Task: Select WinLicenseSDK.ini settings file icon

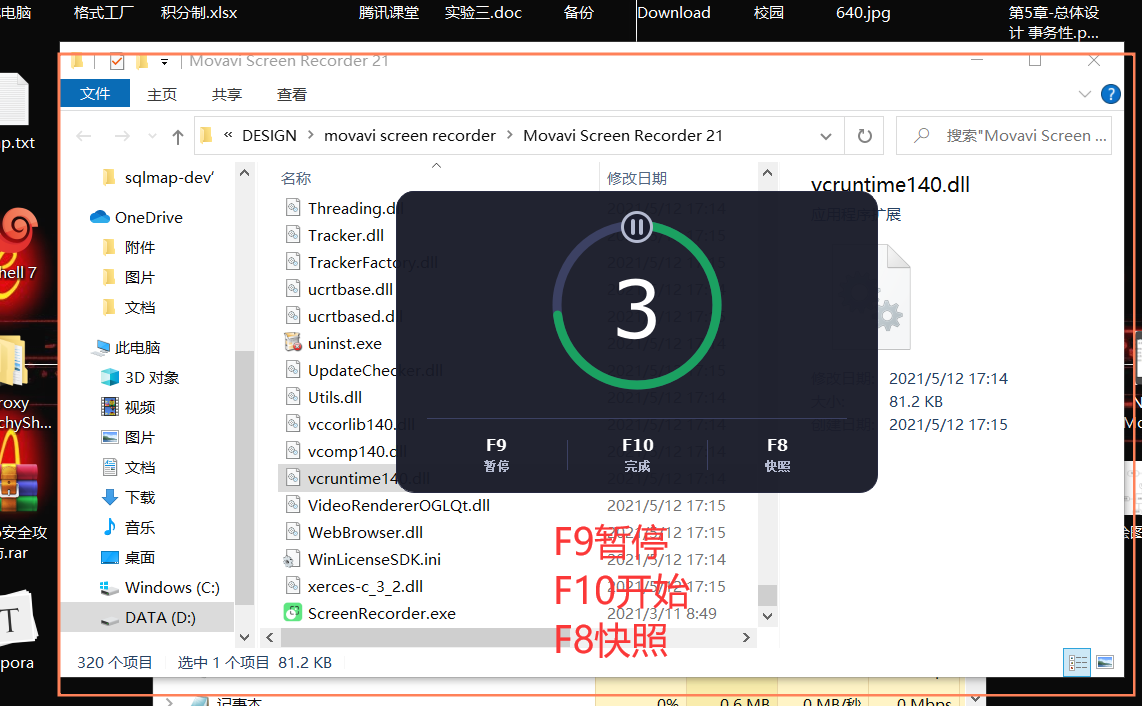Action: tap(292, 560)
